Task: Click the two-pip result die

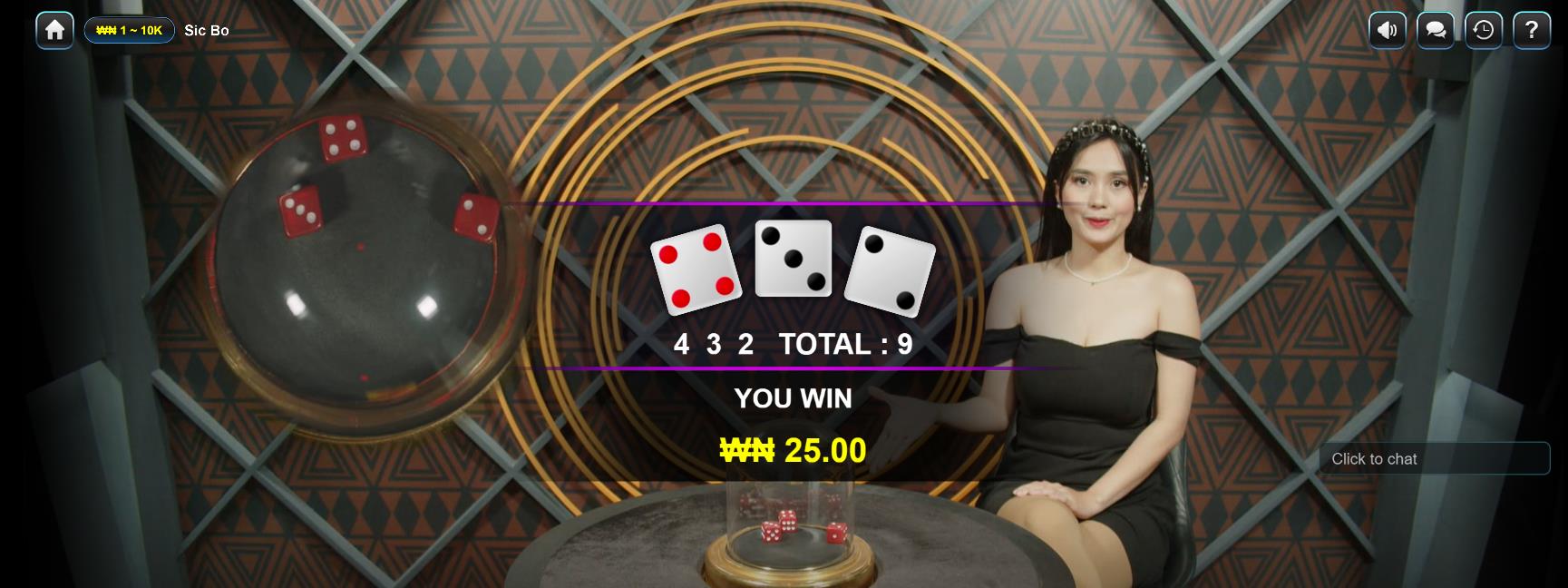Action: coord(889,271)
